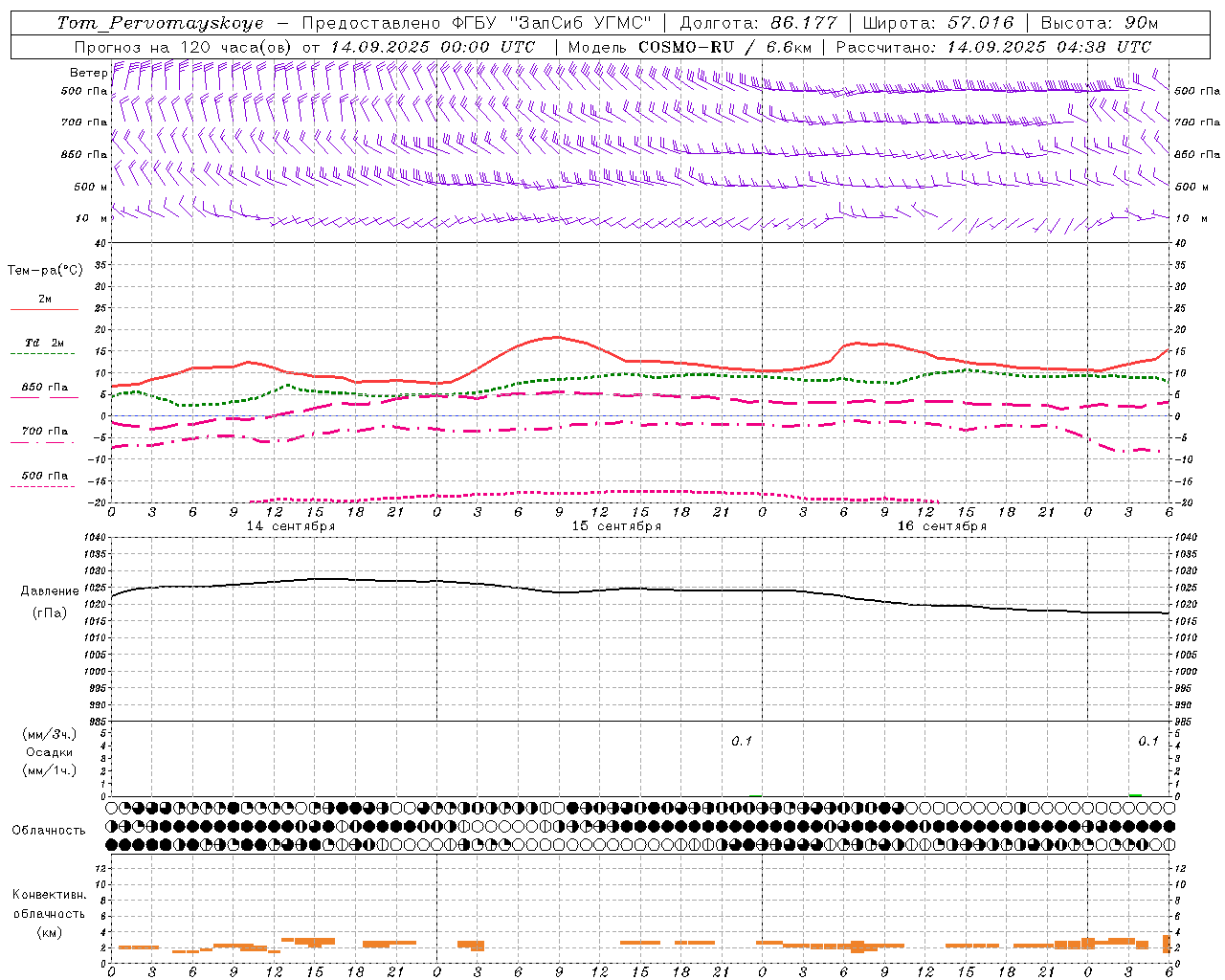This screenshot has height=980, width=1225.
Task: Click 1040 on the left pressure axis
Action: click(93, 538)
